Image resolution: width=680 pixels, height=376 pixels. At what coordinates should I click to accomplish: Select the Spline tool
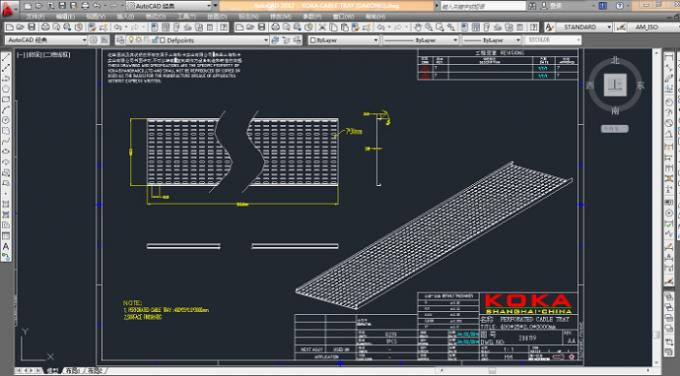tap(6, 141)
